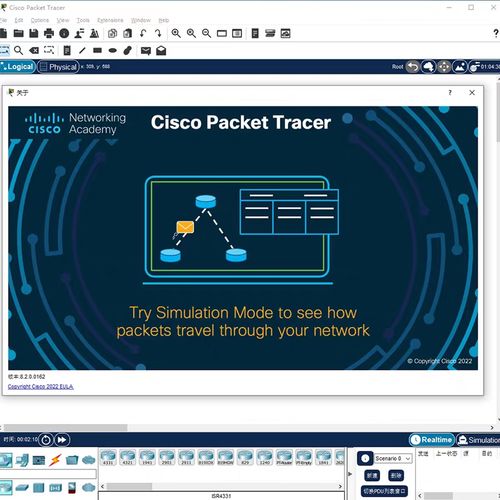Click the Add Complex PDU open envelope
The height and width of the screenshot is (500, 500).
pyautogui.click(x=161, y=51)
